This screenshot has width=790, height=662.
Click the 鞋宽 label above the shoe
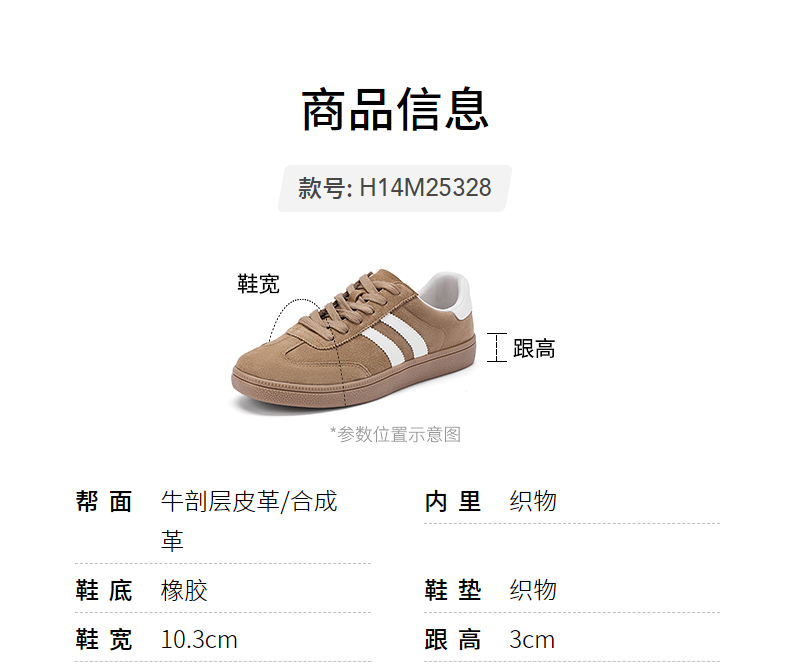(258, 284)
